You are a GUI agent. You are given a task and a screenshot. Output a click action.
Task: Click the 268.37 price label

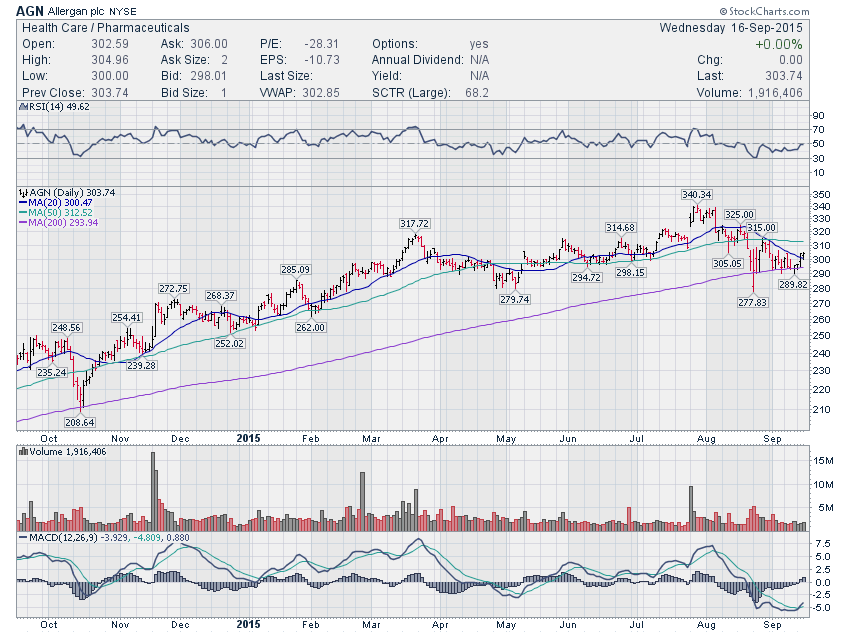click(x=220, y=295)
